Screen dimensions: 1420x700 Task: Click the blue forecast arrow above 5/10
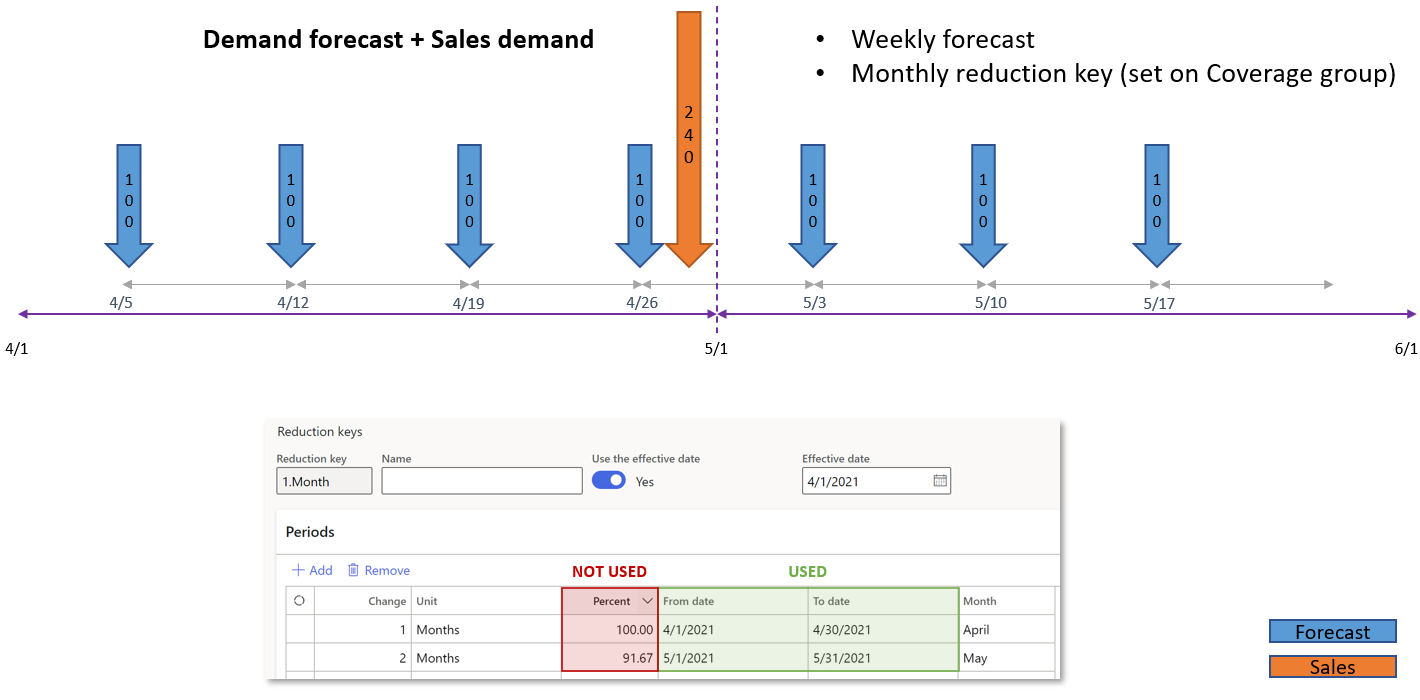click(983, 205)
